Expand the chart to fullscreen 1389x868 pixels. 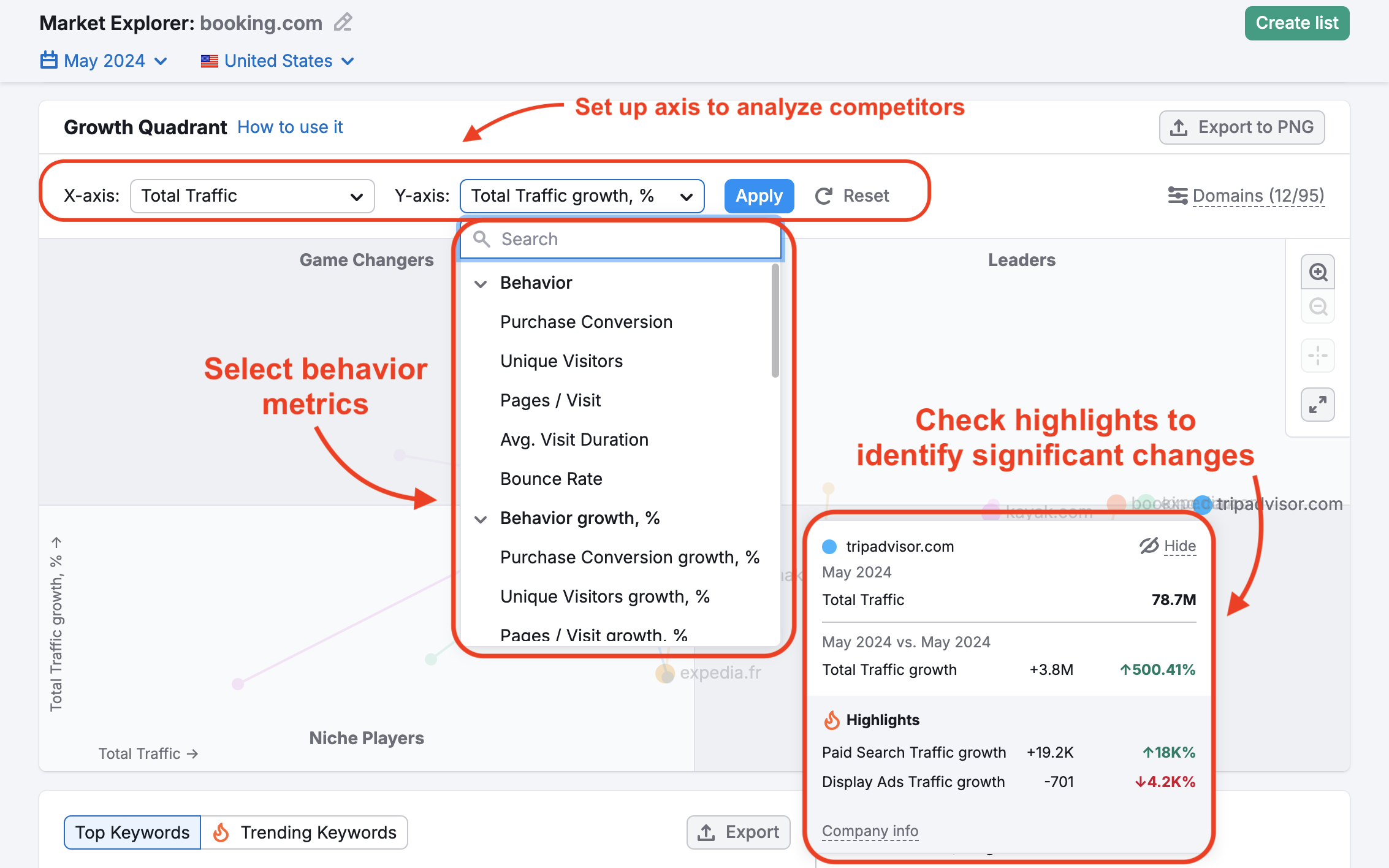pyautogui.click(x=1318, y=405)
